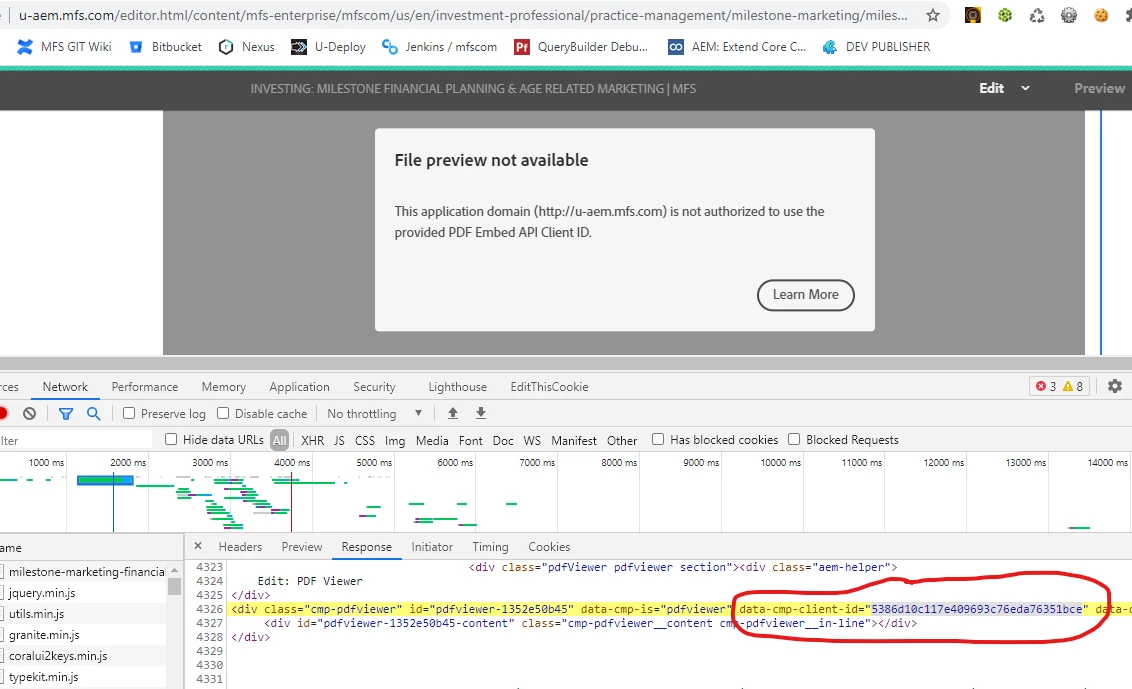Select AEM Edit mode
Viewport: 1132px width, 689px height.
991,88
